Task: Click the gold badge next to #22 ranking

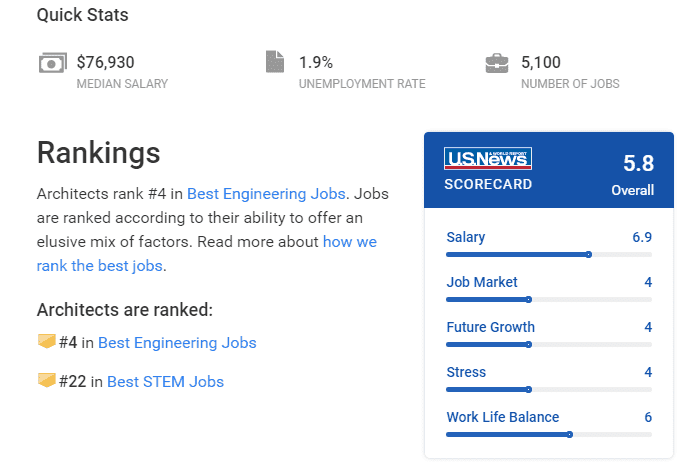Action: click(x=47, y=380)
